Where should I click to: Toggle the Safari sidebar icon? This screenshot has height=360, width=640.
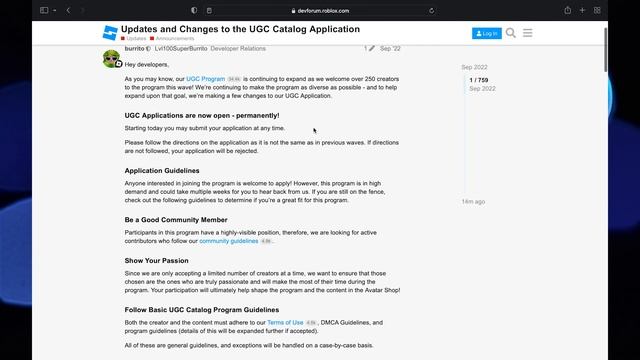coord(44,10)
